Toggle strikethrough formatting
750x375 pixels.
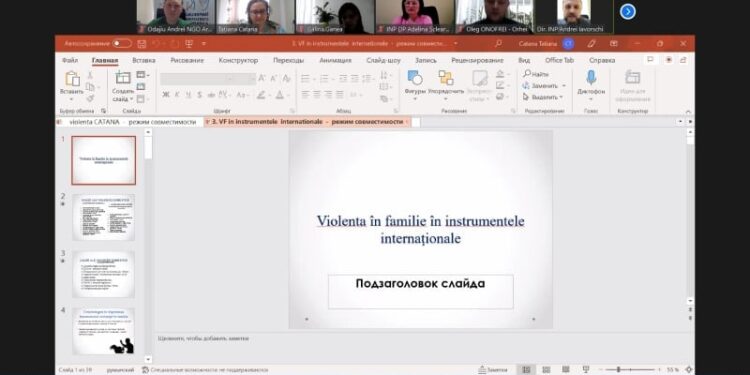click(x=210, y=95)
